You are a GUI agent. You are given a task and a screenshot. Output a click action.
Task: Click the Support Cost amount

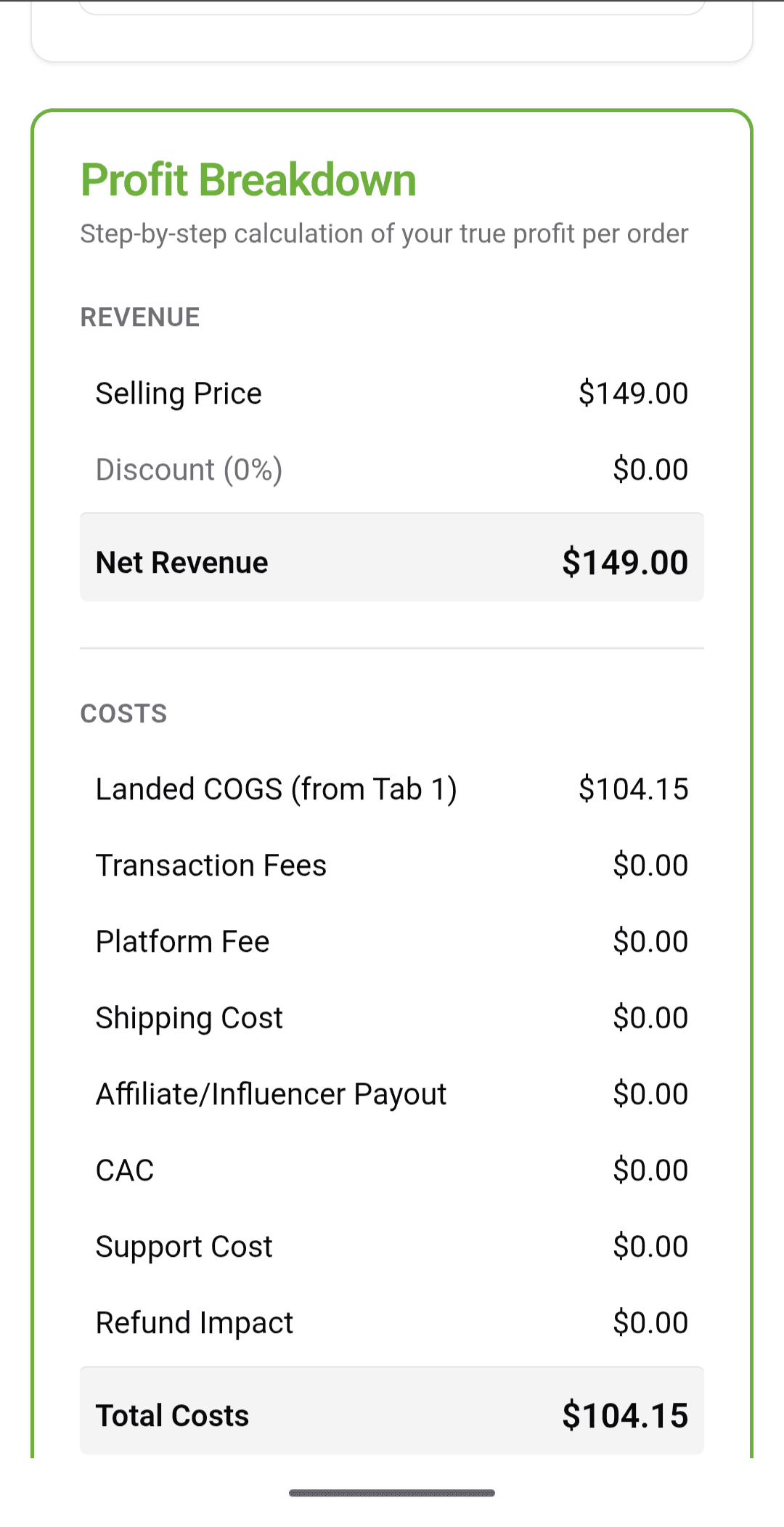[650, 1245]
